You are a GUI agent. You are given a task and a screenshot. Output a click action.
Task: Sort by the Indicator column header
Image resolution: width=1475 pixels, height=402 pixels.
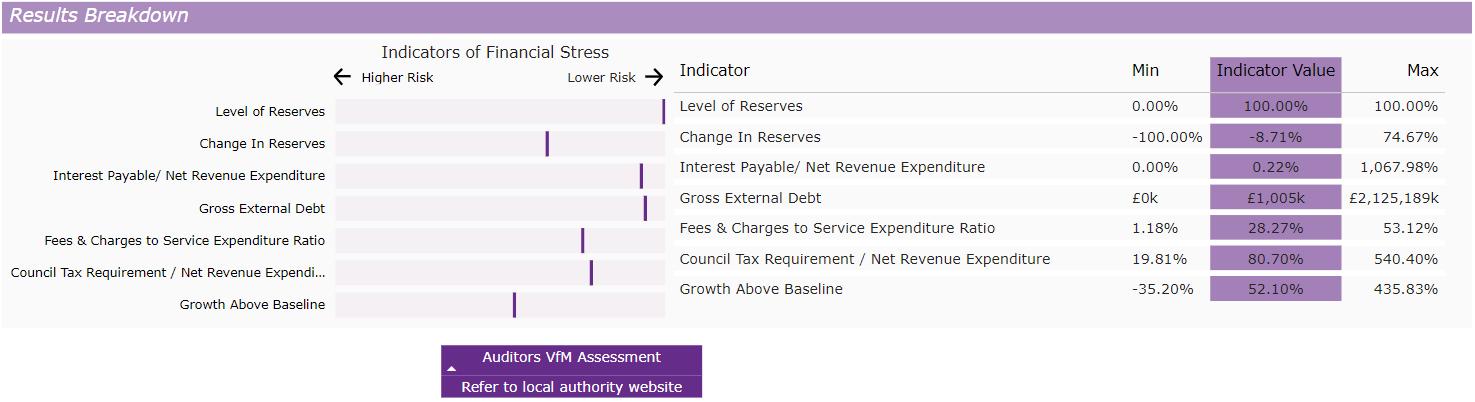point(714,71)
